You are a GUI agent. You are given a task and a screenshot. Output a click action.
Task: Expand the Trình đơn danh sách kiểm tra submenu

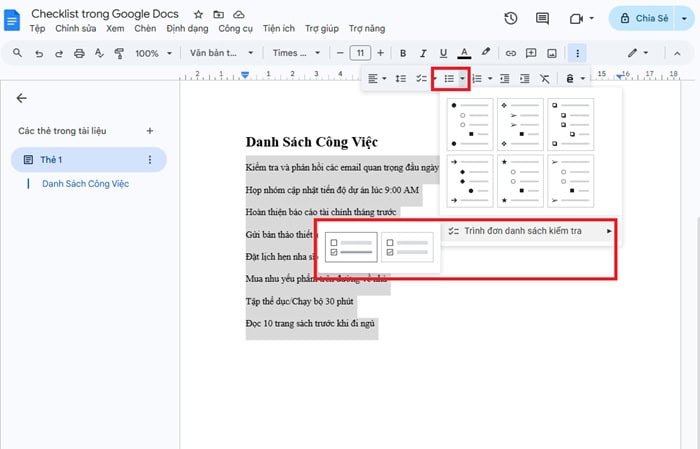tap(530, 231)
